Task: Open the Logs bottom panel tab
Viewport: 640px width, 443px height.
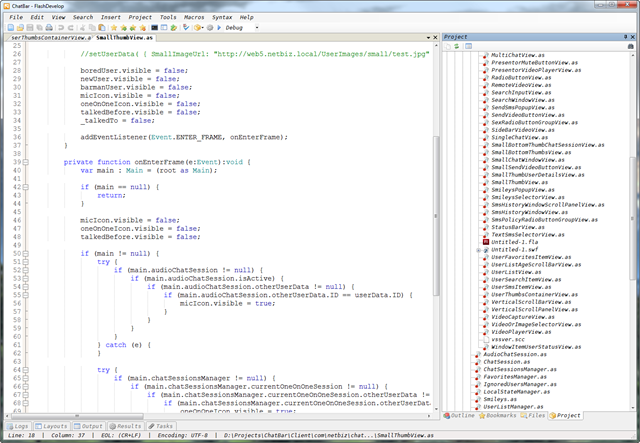Action: [18, 426]
